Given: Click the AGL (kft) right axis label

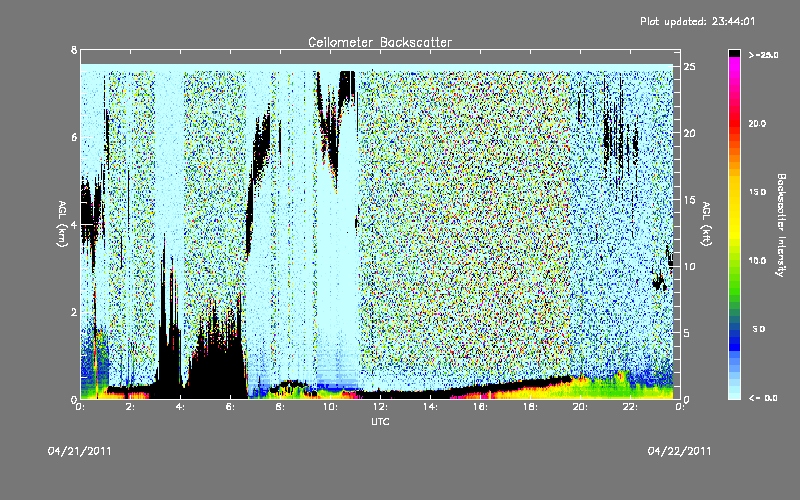Looking at the screenshot, I should click(706, 224).
